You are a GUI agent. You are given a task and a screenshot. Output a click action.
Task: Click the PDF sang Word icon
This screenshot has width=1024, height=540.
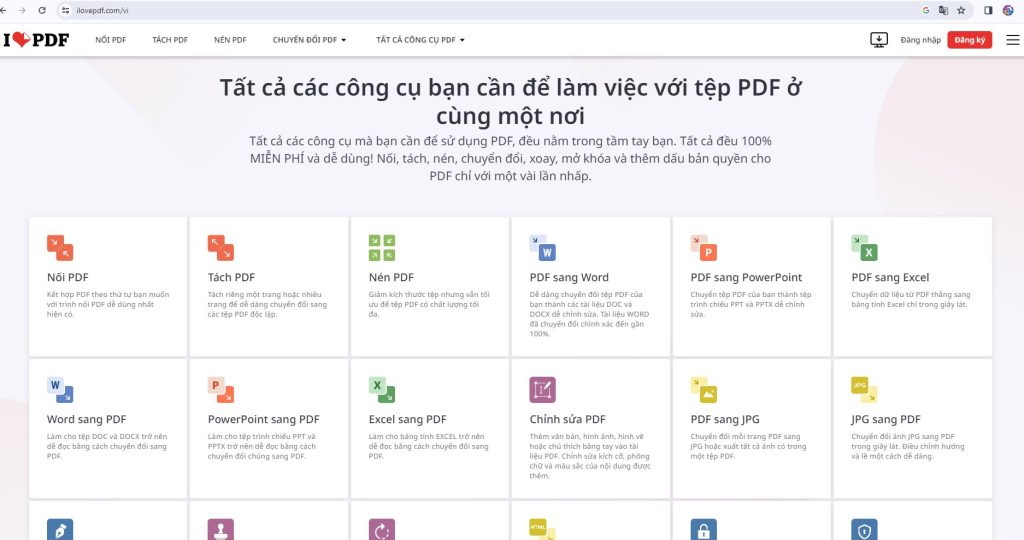point(543,248)
